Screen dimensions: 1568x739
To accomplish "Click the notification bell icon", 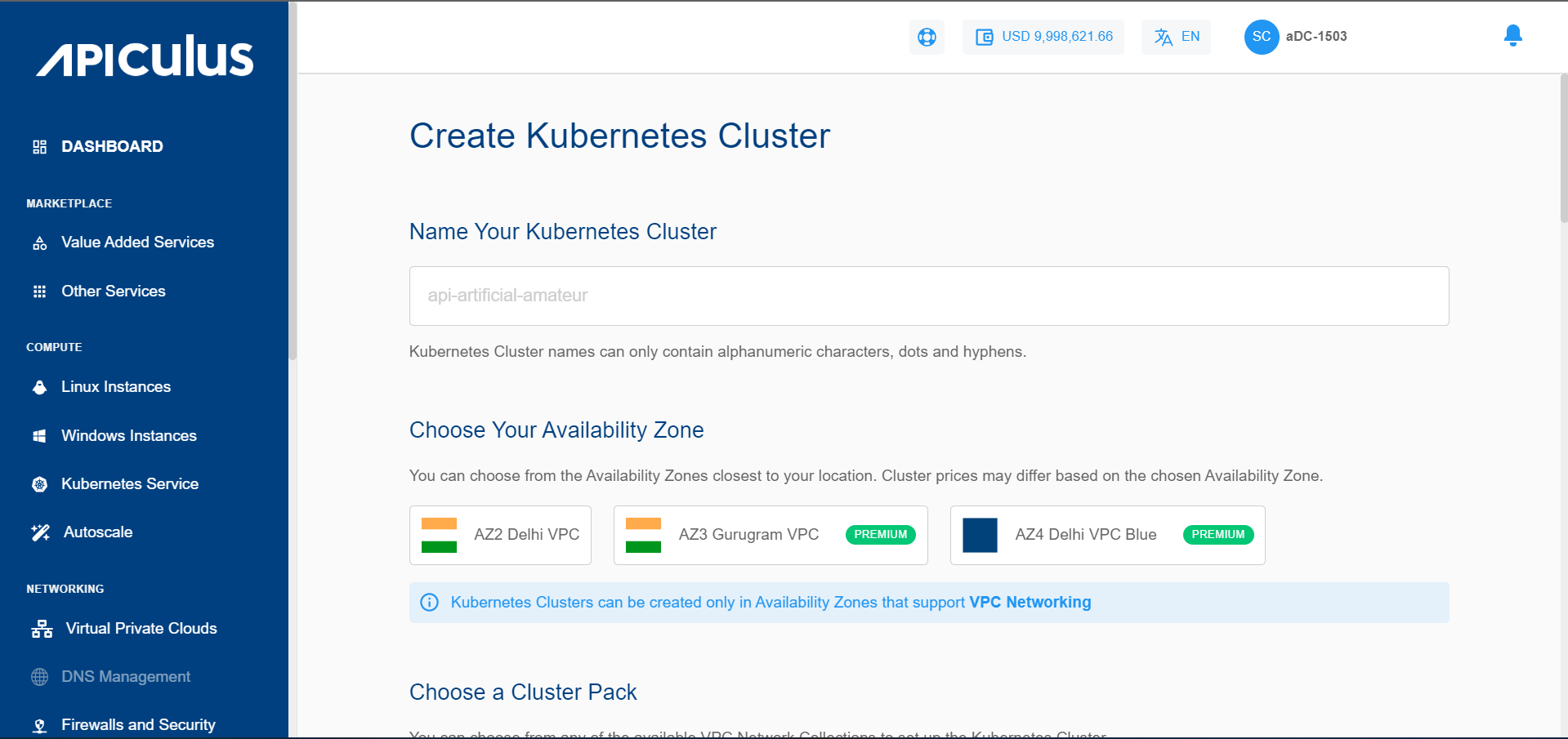I will coord(1512,36).
